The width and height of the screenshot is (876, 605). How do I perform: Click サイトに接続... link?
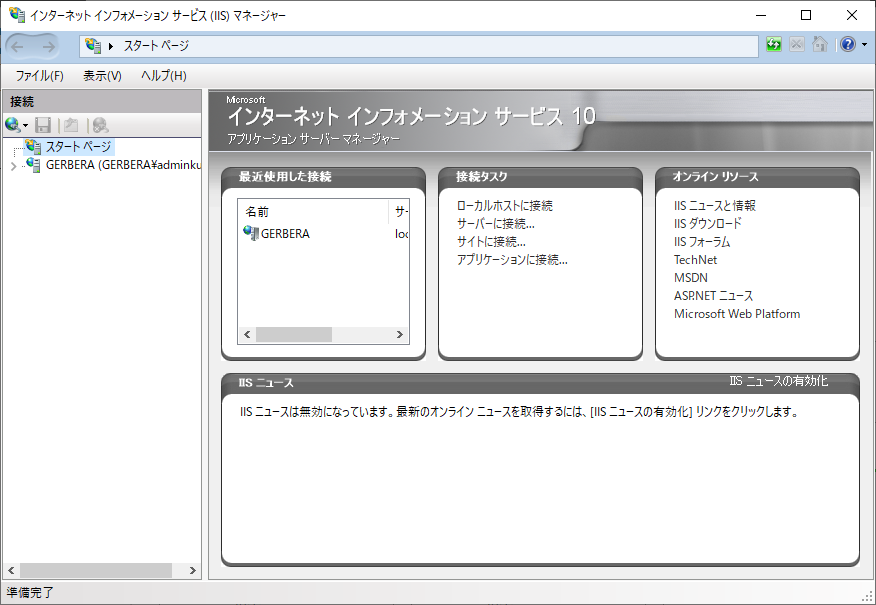tap(491, 241)
